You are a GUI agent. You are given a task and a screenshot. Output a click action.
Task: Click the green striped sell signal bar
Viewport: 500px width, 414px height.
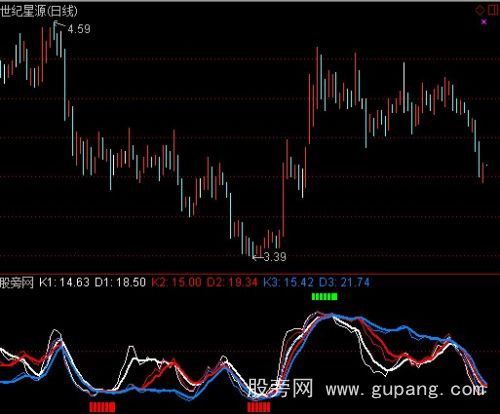point(324,296)
